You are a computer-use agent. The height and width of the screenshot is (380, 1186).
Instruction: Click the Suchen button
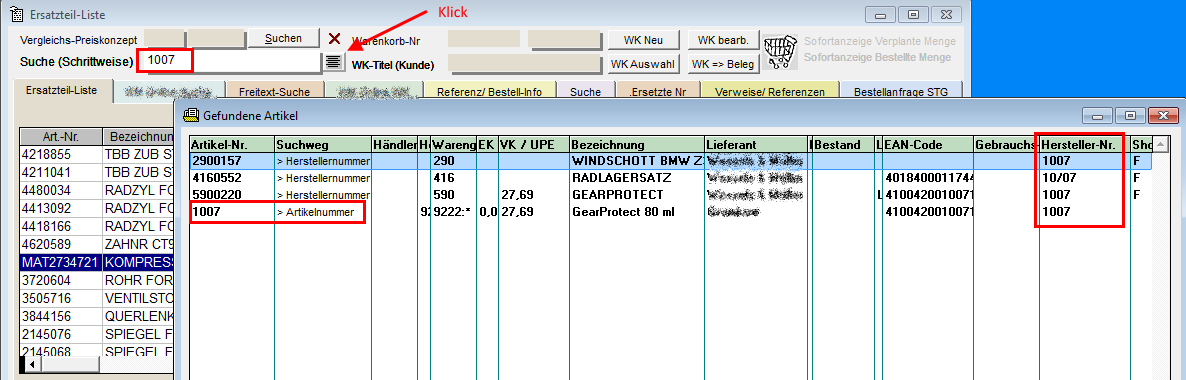[284, 39]
